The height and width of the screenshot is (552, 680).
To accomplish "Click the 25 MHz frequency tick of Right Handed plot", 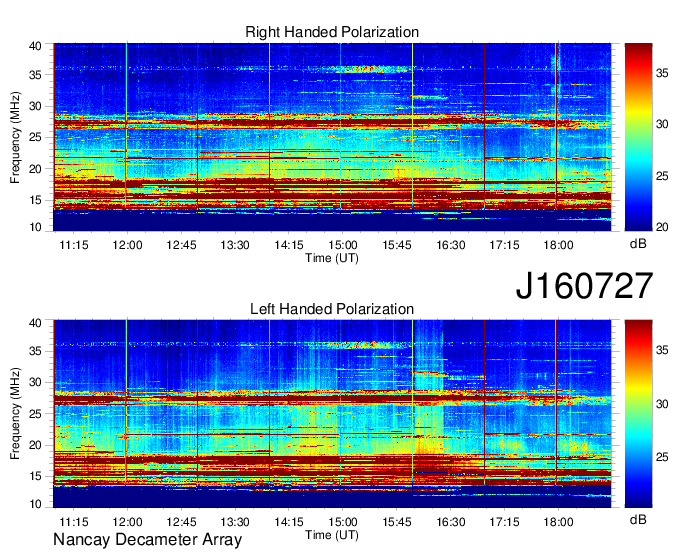I will pos(35,137).
